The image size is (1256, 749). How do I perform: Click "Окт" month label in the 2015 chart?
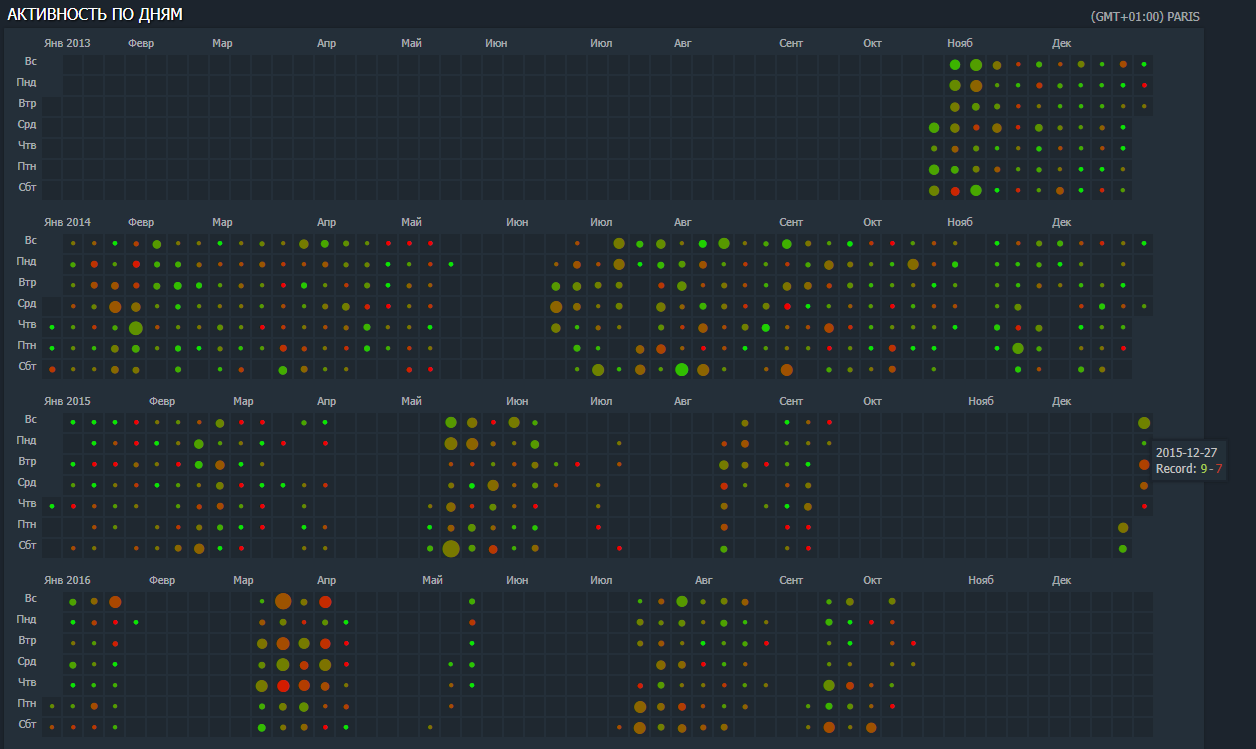873,401
